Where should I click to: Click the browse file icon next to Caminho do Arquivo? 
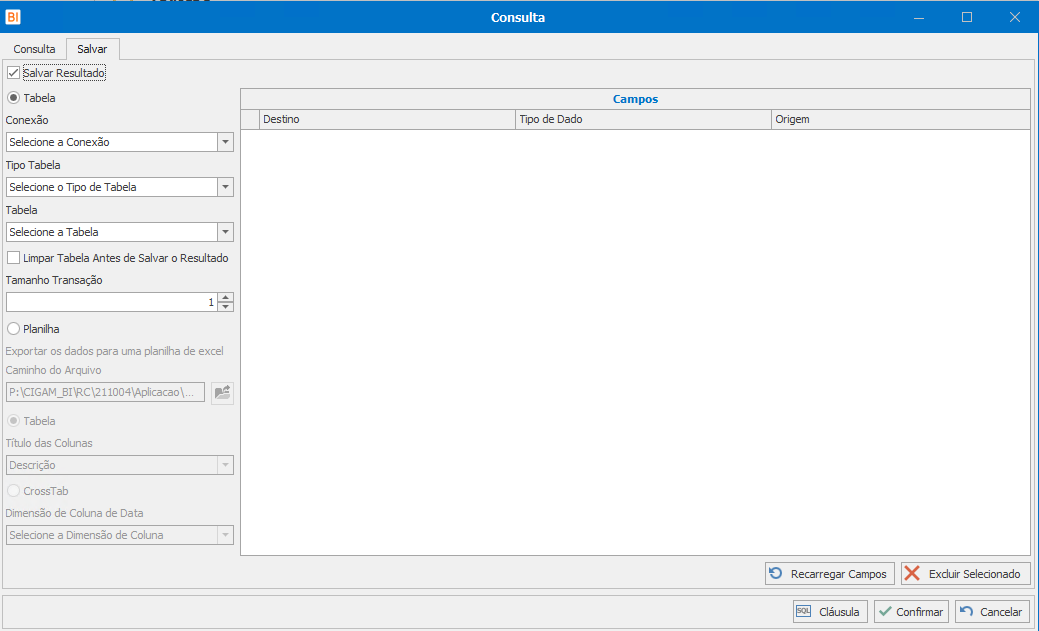coord(223,392)
